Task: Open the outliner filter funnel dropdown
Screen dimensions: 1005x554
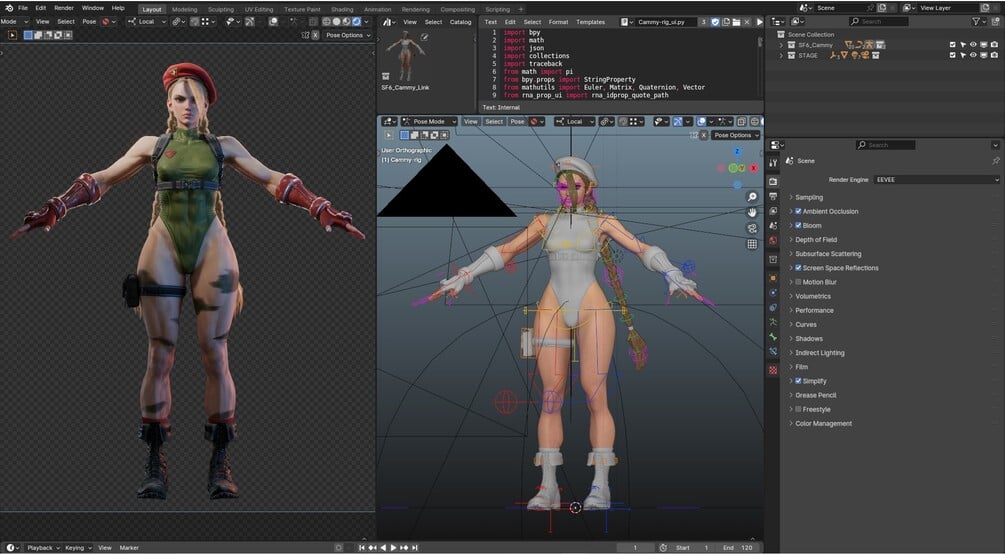Action: point(979,22)
